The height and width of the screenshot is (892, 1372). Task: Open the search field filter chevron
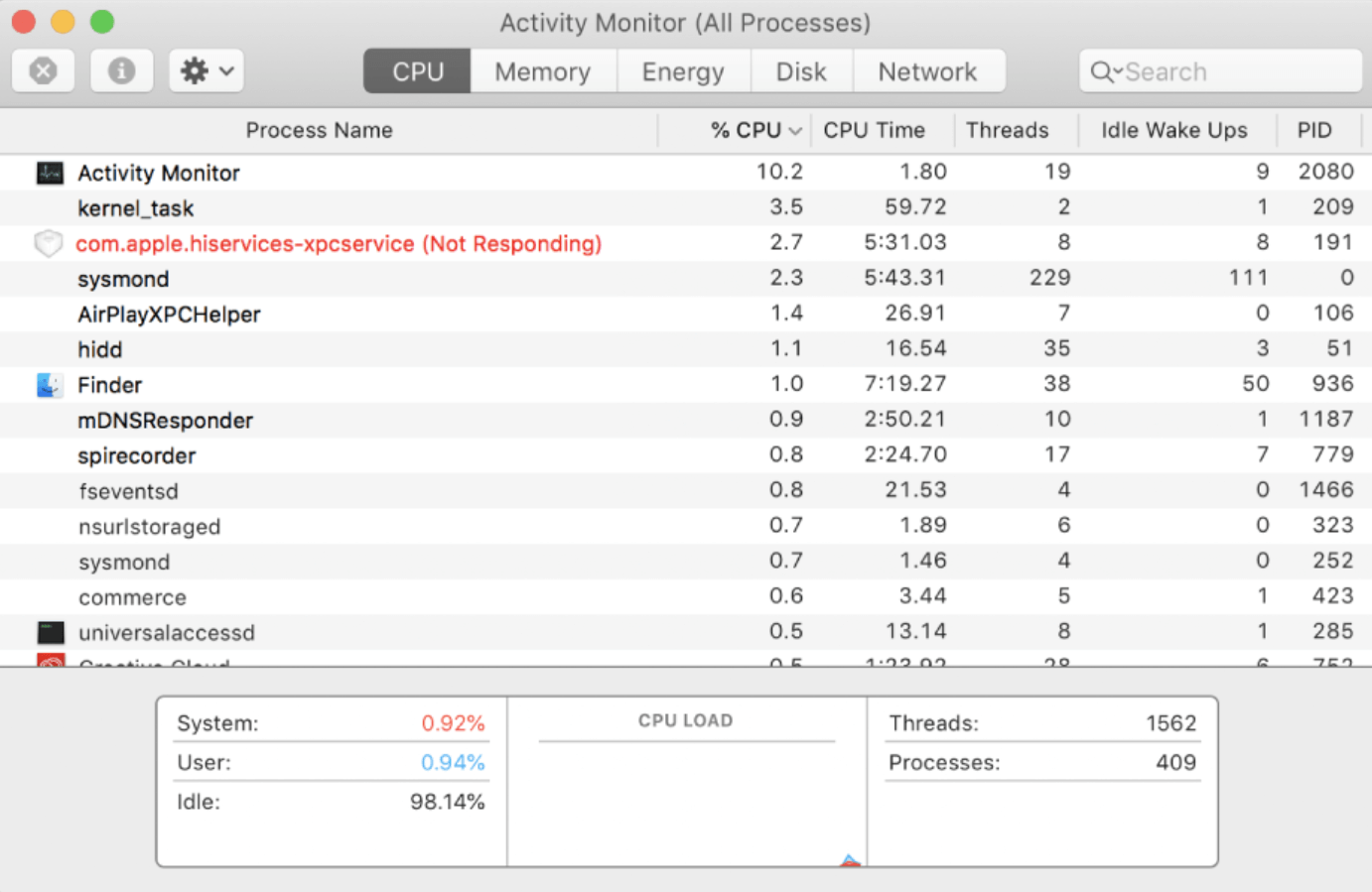(1120, 70)
